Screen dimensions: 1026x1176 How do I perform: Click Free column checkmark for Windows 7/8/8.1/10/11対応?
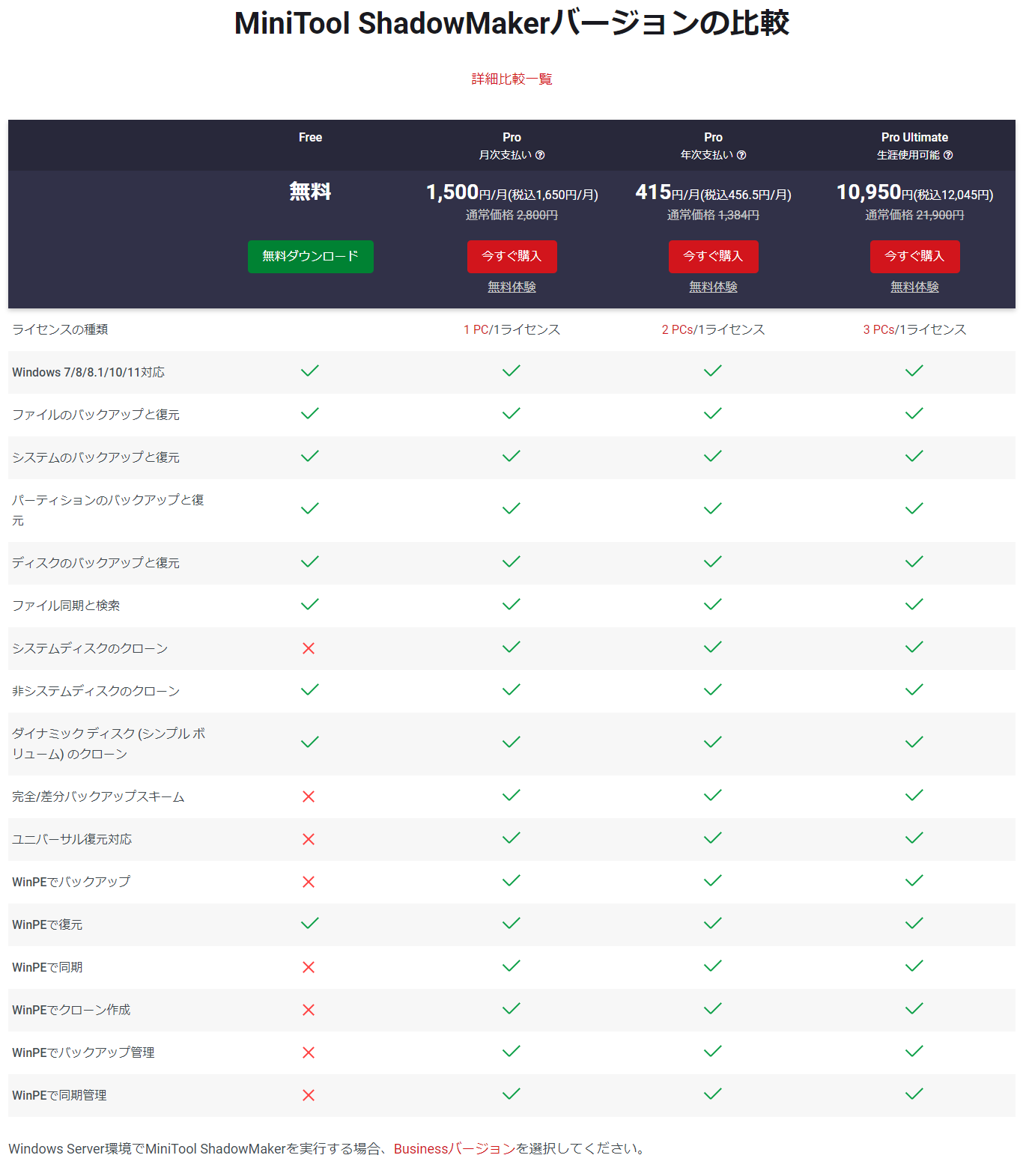[x=310, y=371]
